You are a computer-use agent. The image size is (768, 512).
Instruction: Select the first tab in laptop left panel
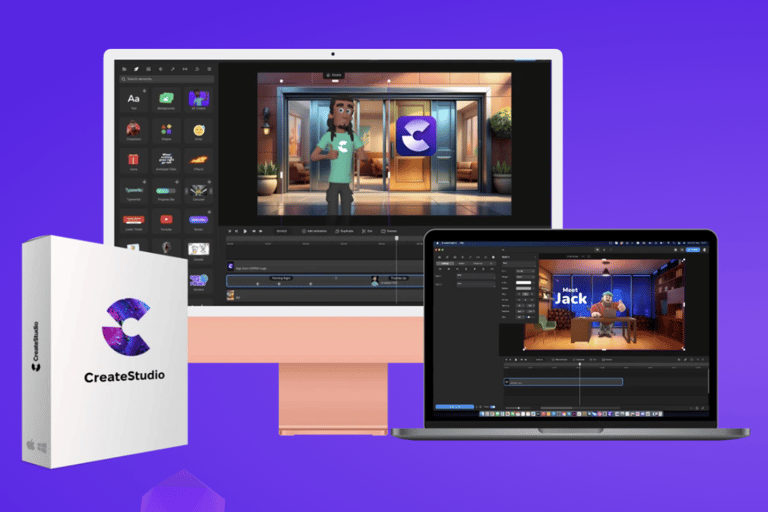(x=445, y=264)
